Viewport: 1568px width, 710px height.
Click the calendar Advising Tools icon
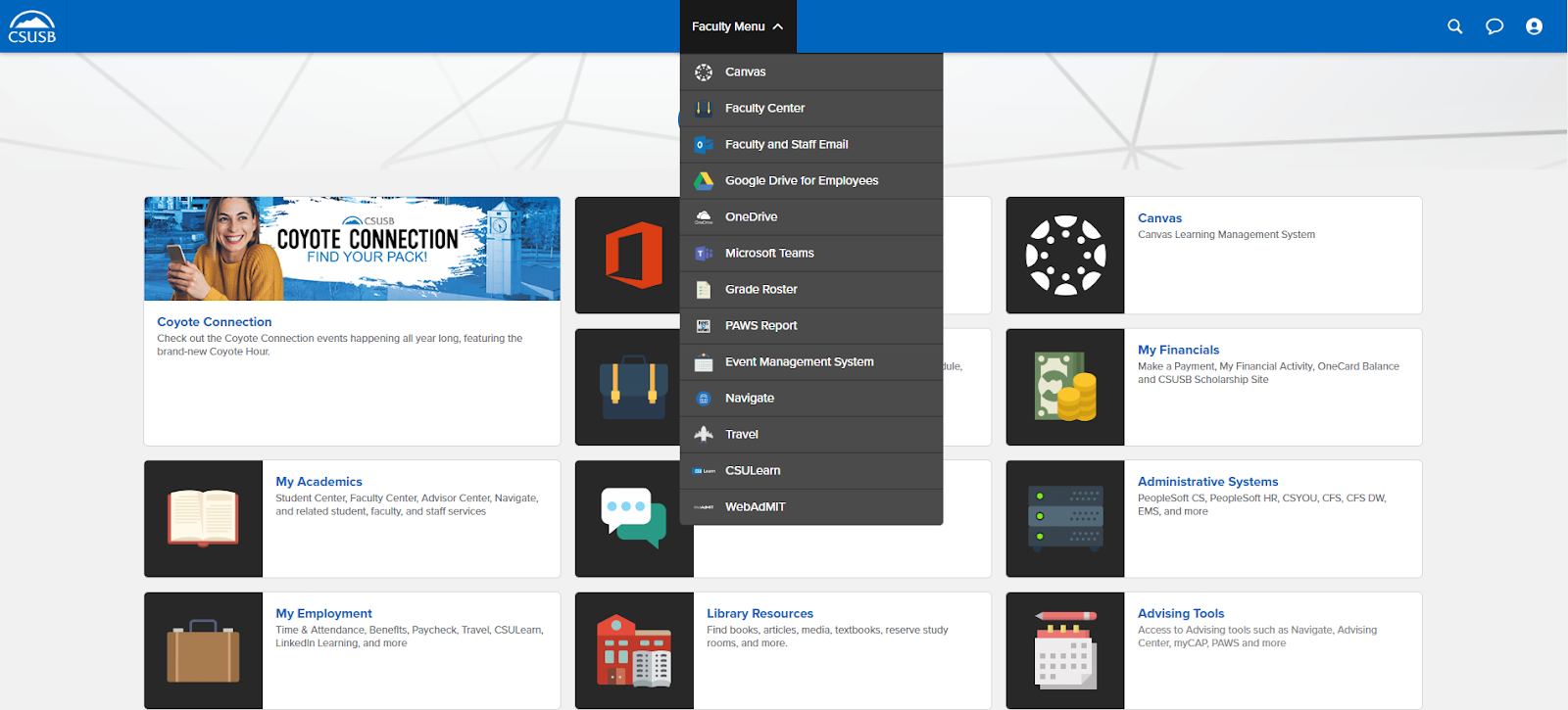1065,650
